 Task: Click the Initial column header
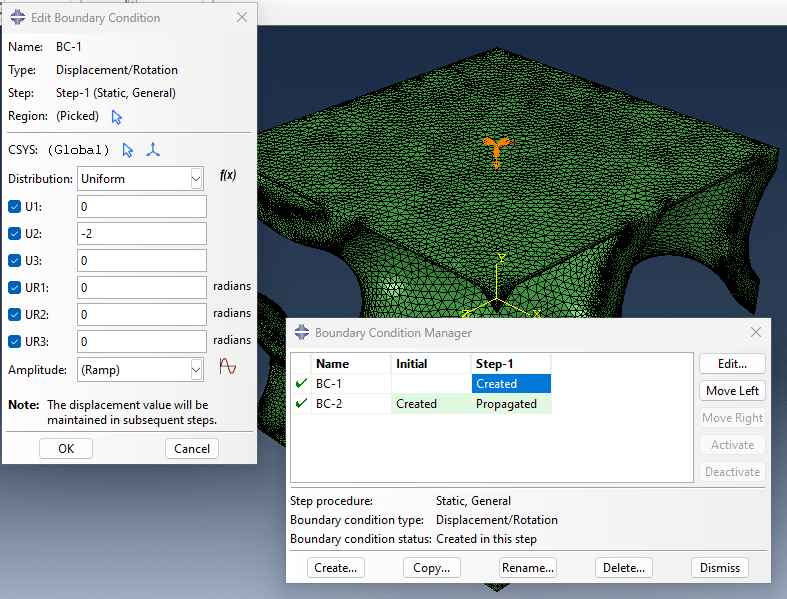(x=431, y=364)
